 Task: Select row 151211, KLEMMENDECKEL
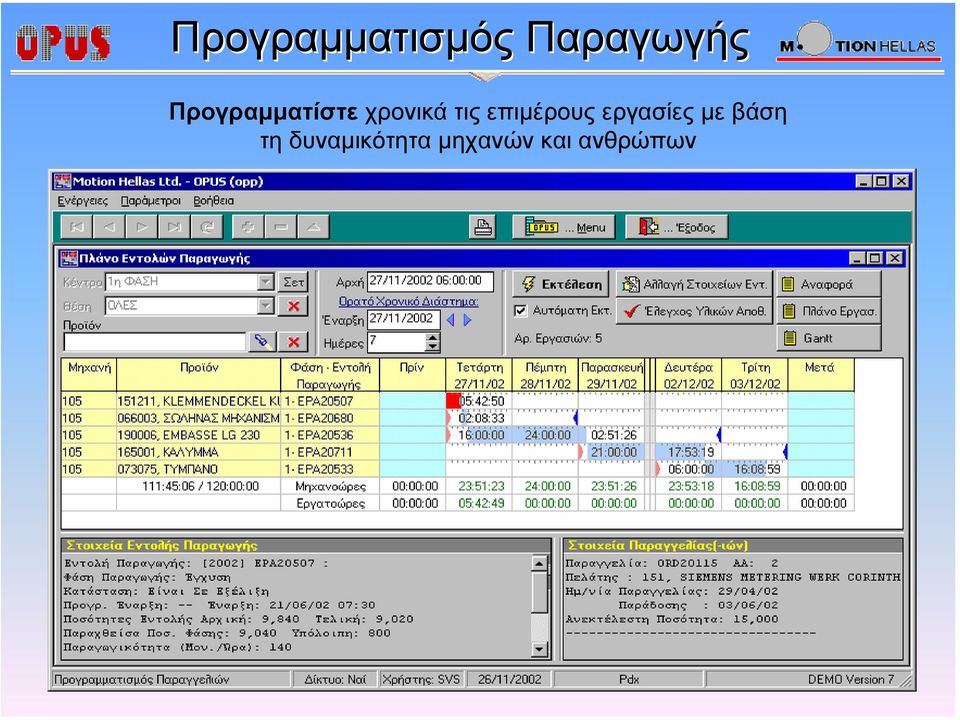pyautogui.click(x=198, y=401)
